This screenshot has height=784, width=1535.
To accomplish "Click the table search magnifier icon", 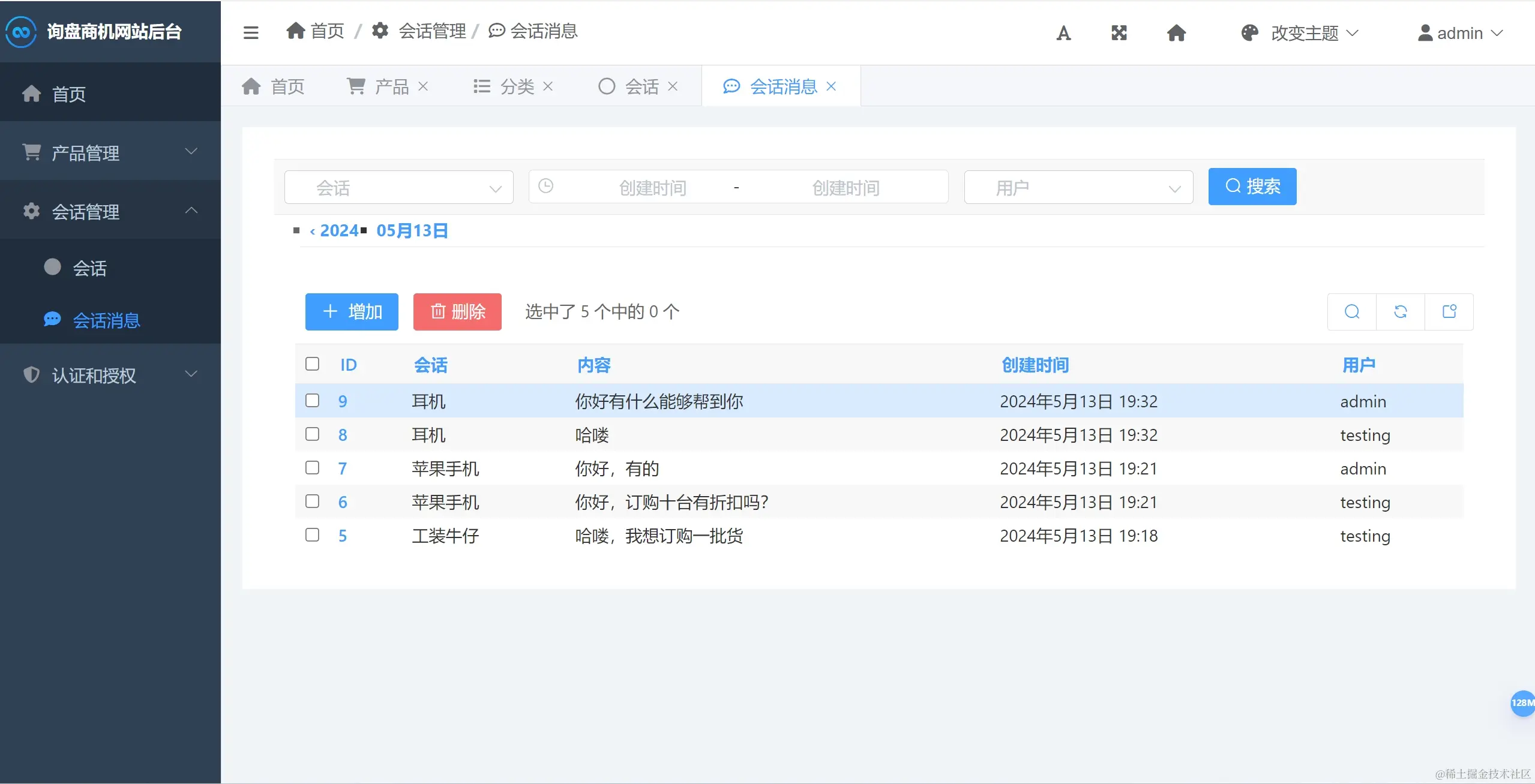I will tap(1352, 311).
